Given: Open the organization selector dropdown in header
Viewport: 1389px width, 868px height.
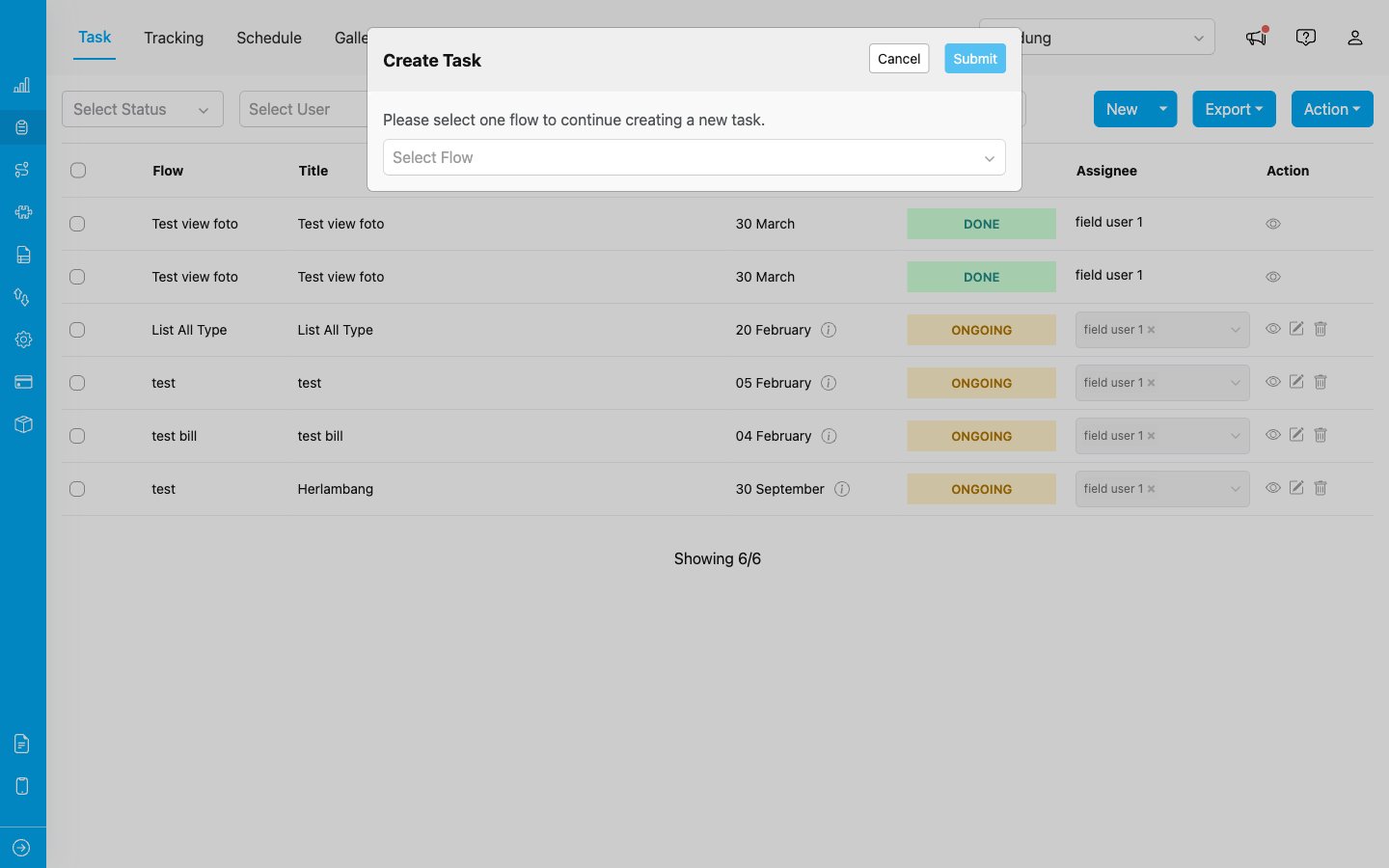Looking at the screenshot, I should (x=1097, y=38).
